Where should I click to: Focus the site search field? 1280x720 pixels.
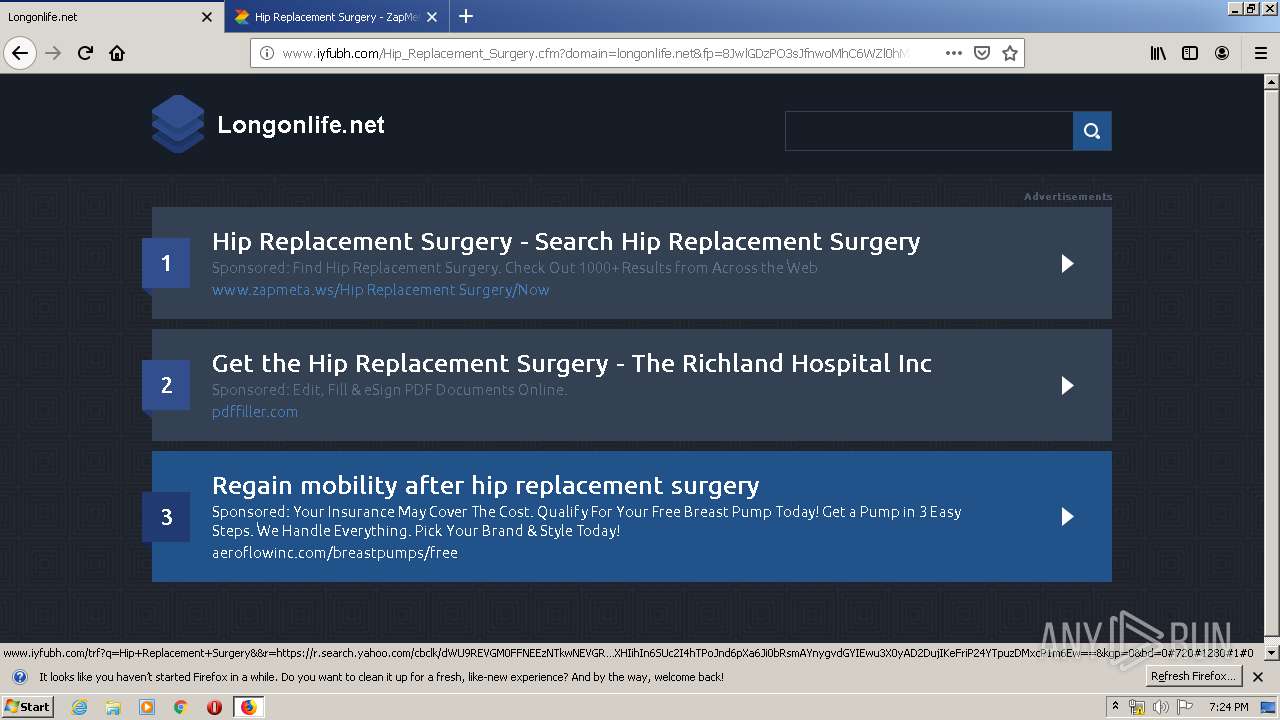click(929, 131)
